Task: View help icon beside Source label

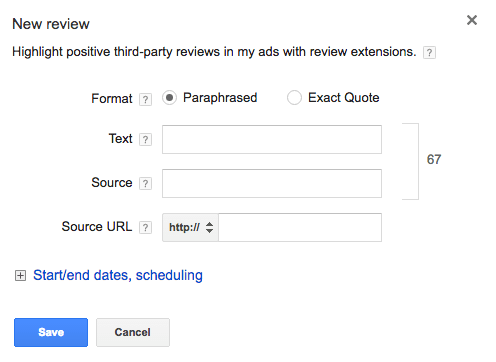Action: coord(145,183)
